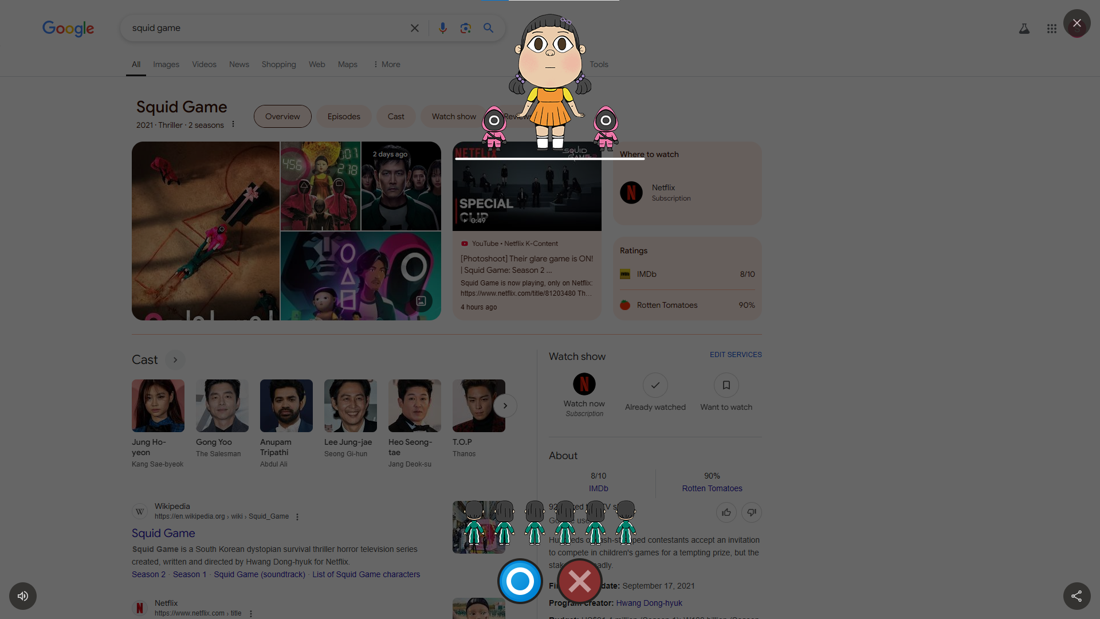The width and height of the screenshot is (1100, 619).
Task: Open the image gallery icon
Action: click(421, 301)
